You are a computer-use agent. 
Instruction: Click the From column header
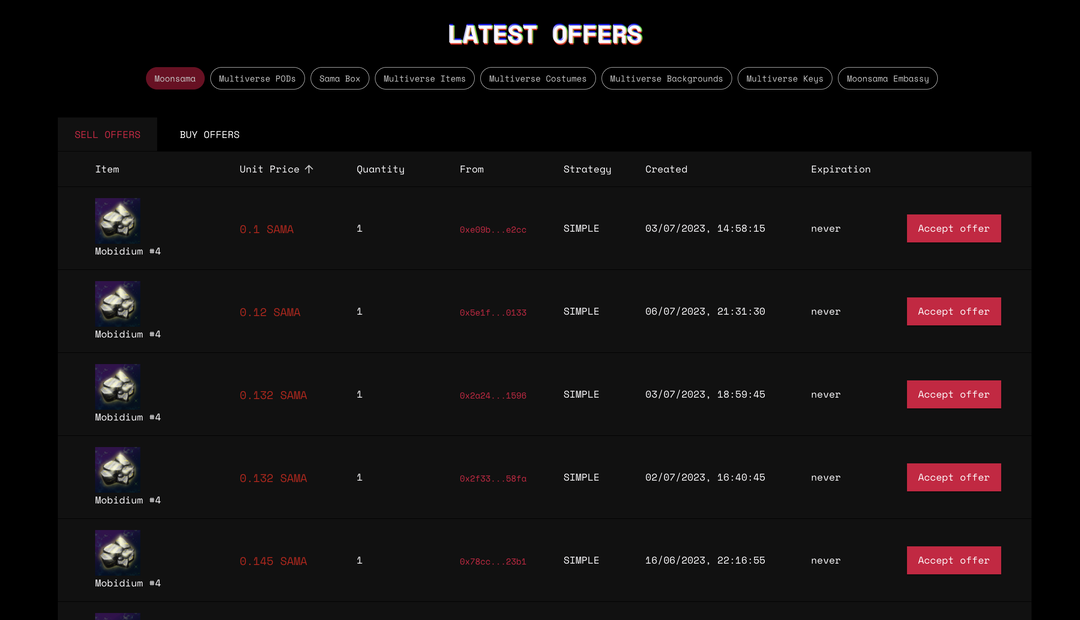[472, 169]
